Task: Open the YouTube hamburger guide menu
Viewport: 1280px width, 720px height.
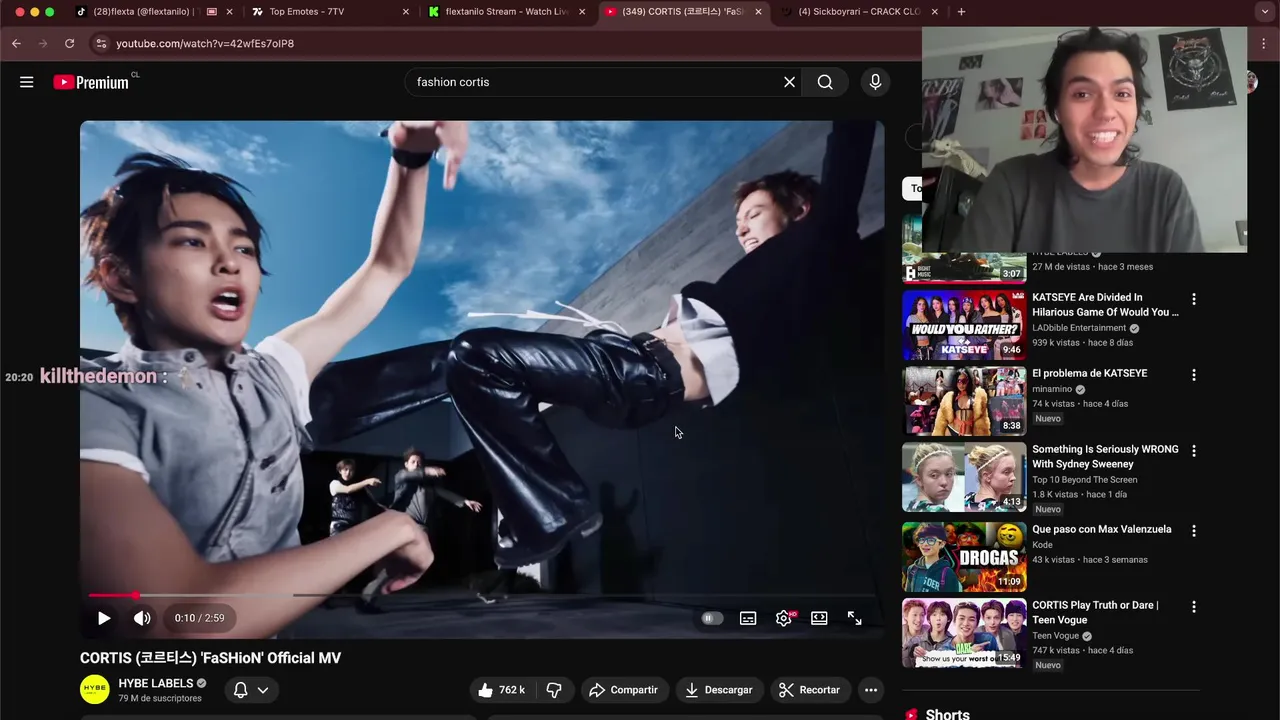Action: tap(27, 82)
